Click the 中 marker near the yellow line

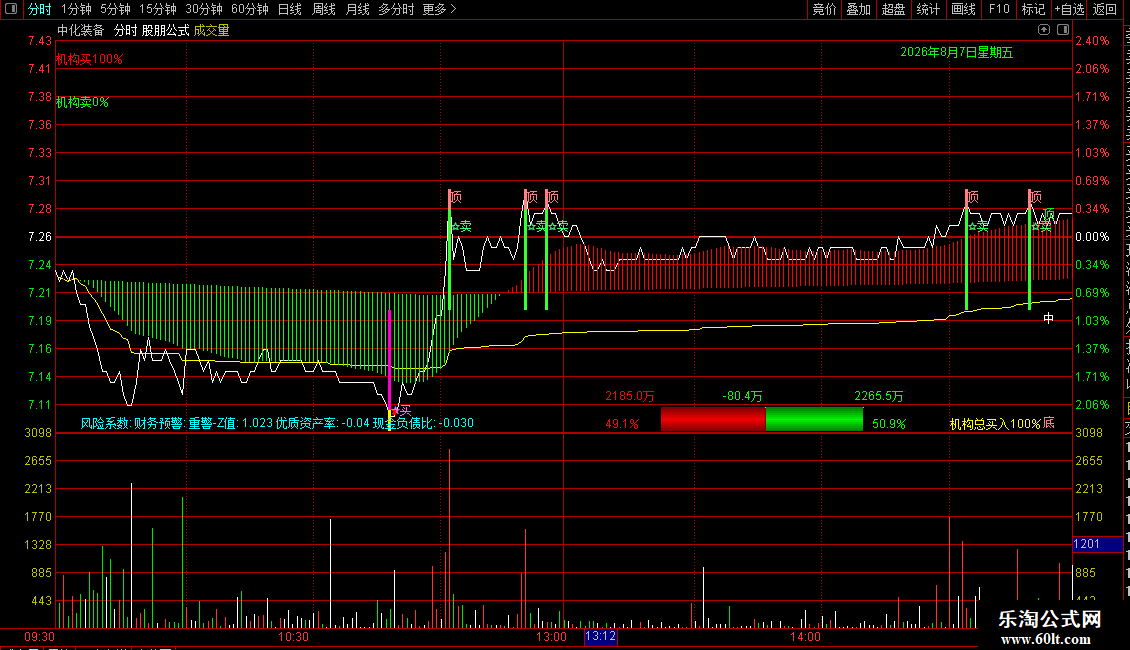(1049, 318)
